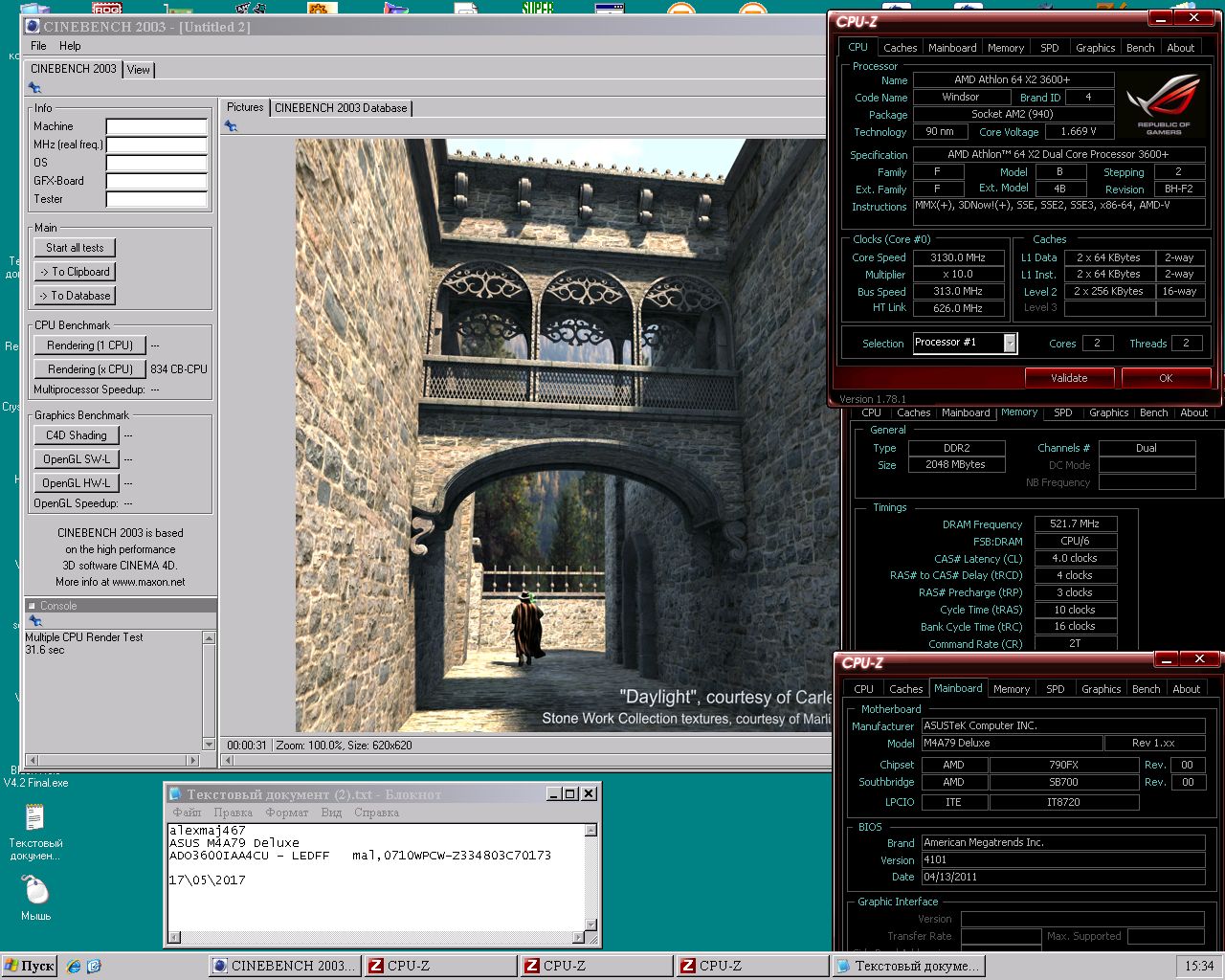Click the pin icon under Pictures tab
Image resolution: width=1225 pixels, height=980 pixels.
(231, 125)
